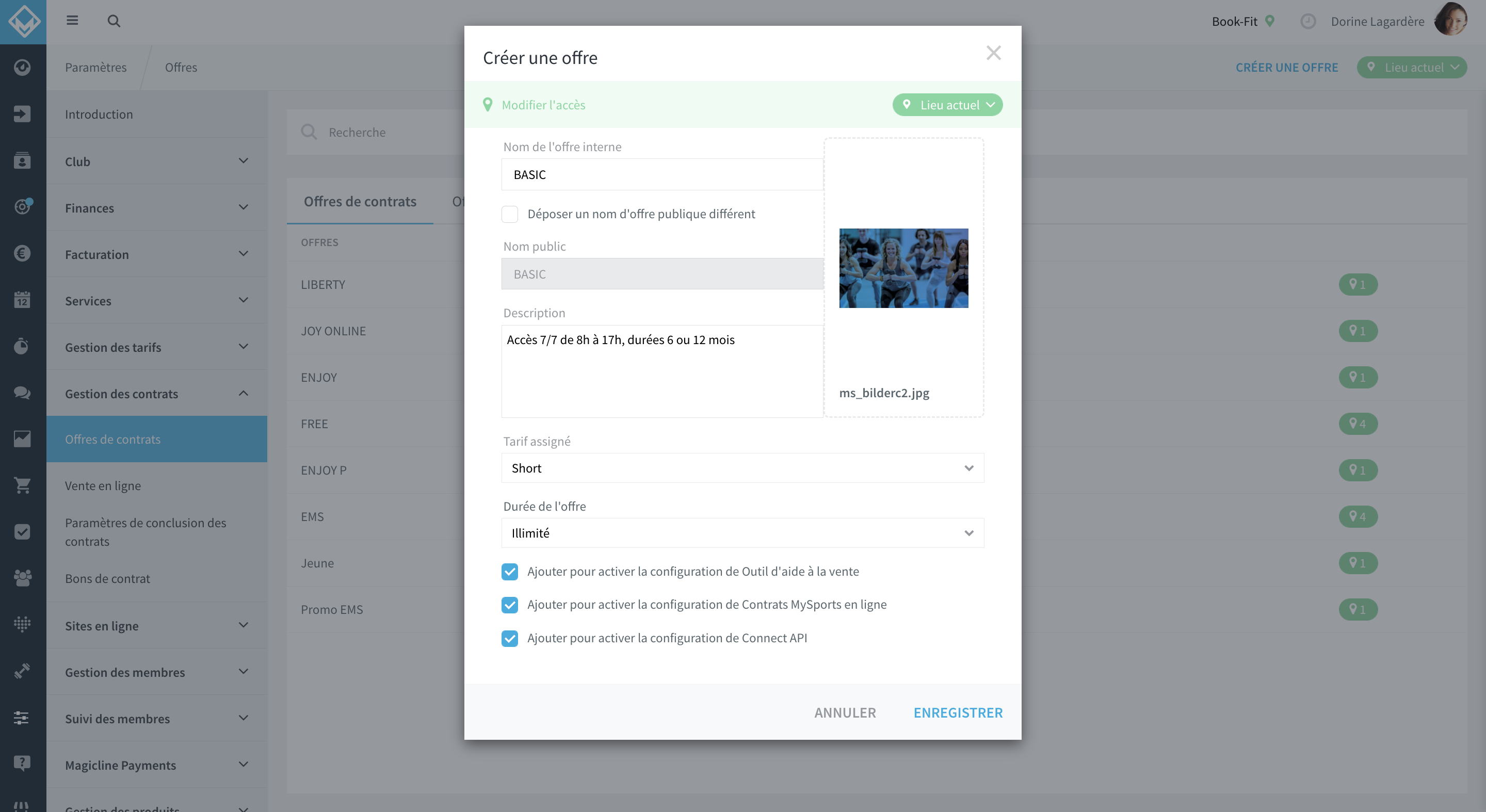Open the calendar sidebar icon
This screenshot has width=1486, height=812.
(x=22, y=299)
